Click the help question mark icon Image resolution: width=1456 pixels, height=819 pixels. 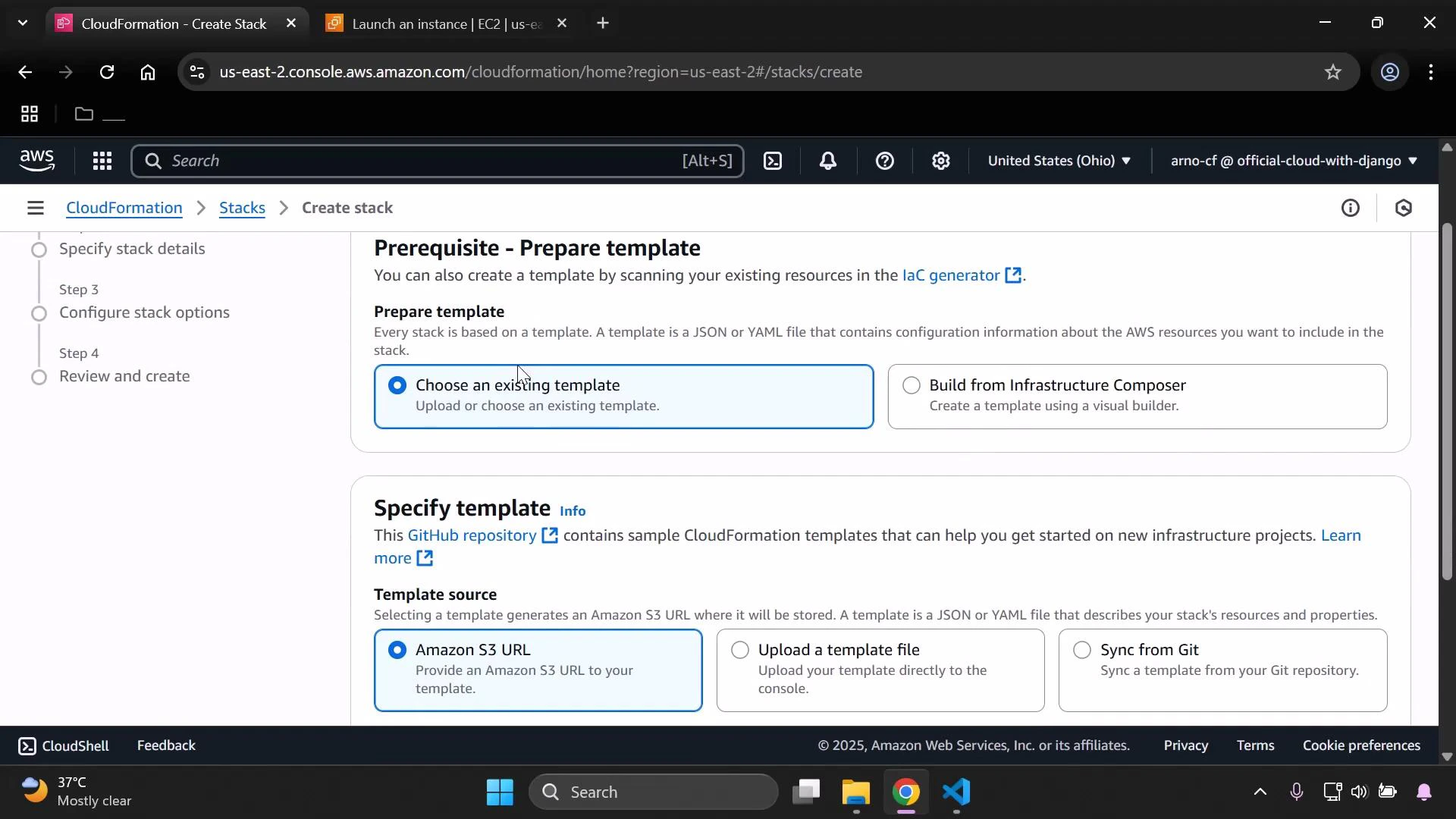pyautogui.click(x=884, y=161)
